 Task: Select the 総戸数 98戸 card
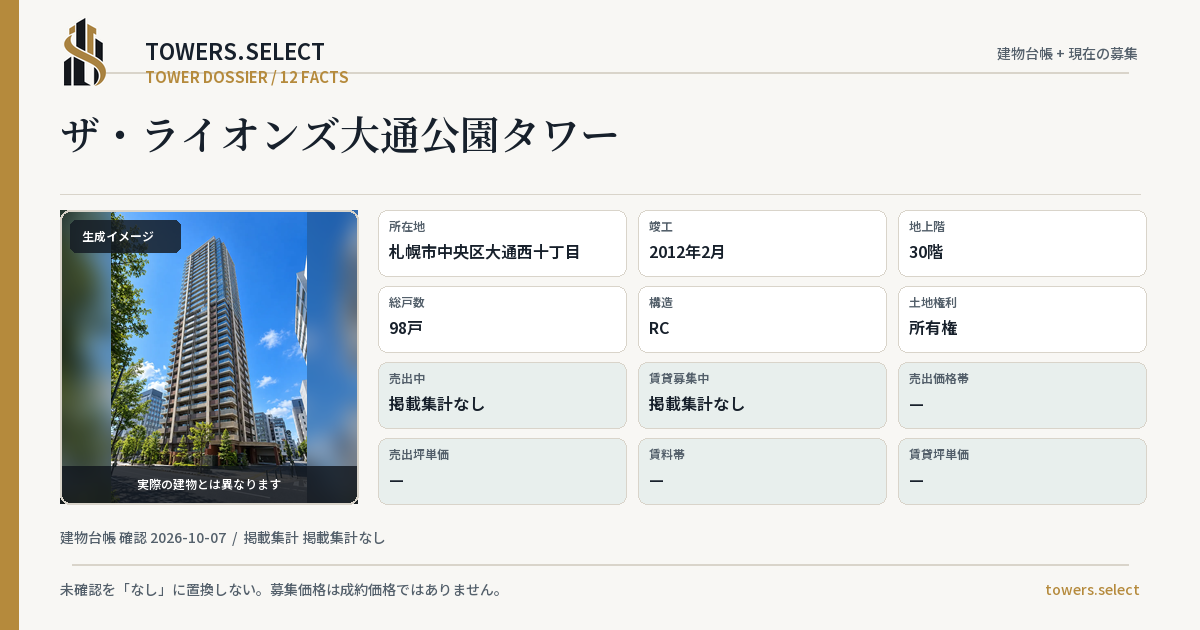click(502, 319)
